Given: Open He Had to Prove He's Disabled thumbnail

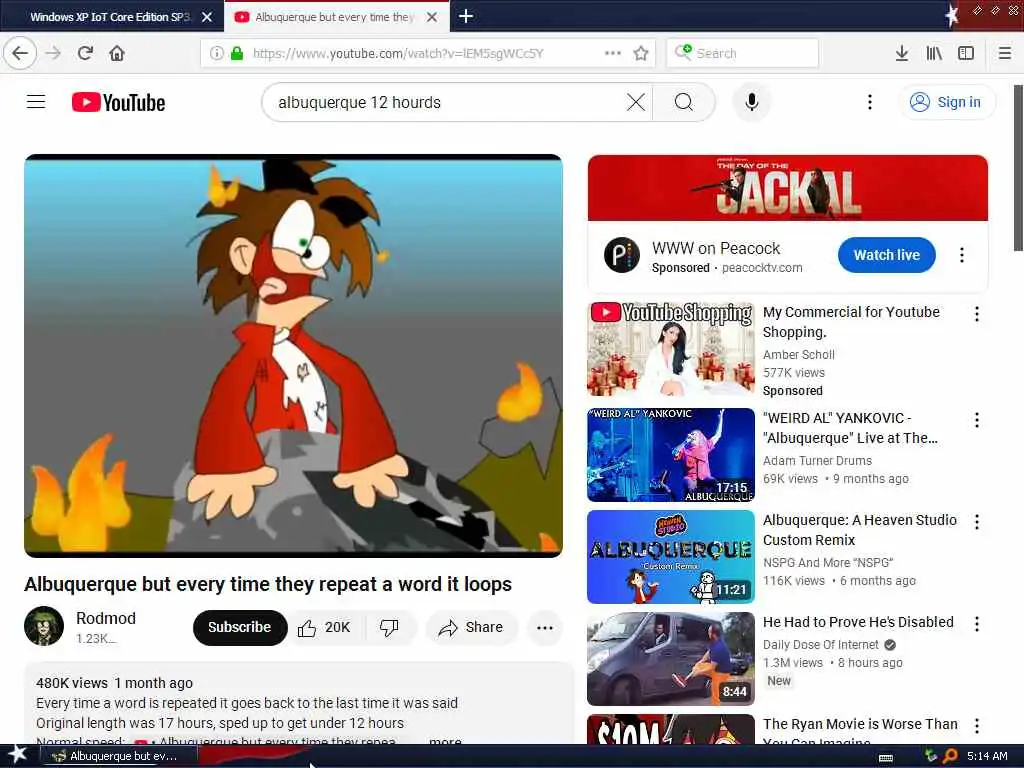Looking at the screenshot, I should click(671, 658).
